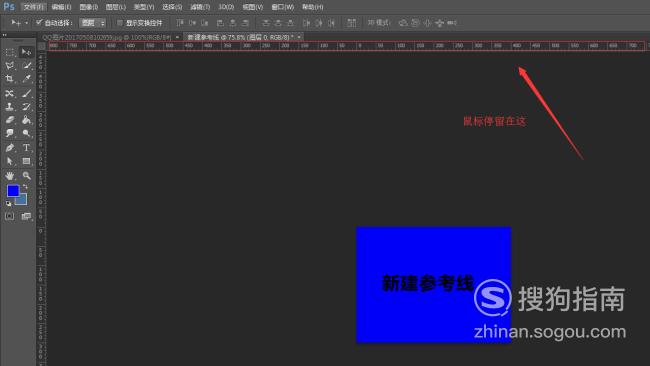This screenshot has height=366, width=650.
Task: Click the 3D pan mode icon
Action: coord(427,23)
